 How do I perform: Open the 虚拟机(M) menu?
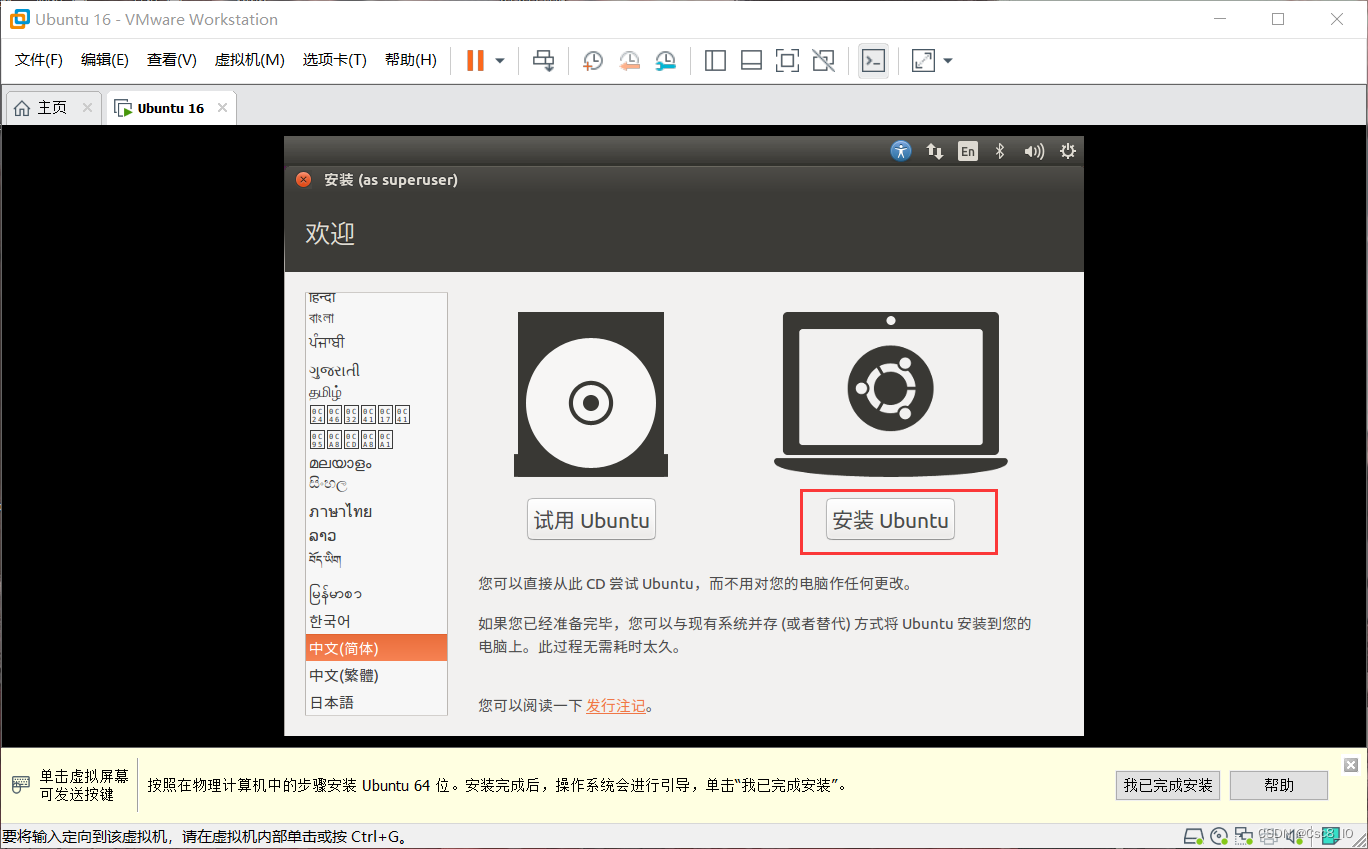(249, 60)
